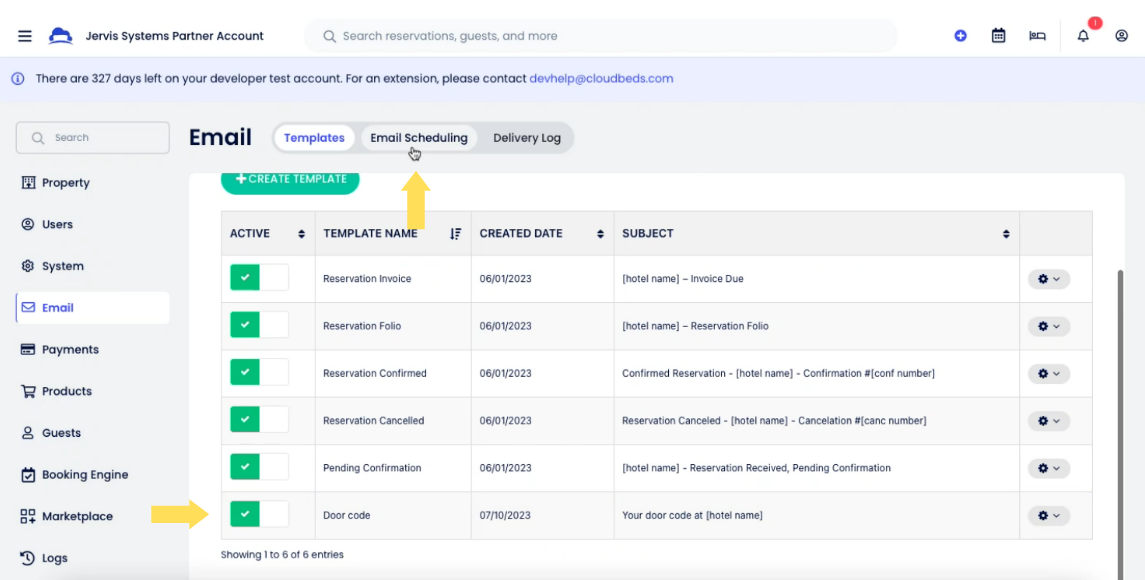Open the Delivery Log tab
Viewport: 1145px width, 580px height.
coord(526,138)
